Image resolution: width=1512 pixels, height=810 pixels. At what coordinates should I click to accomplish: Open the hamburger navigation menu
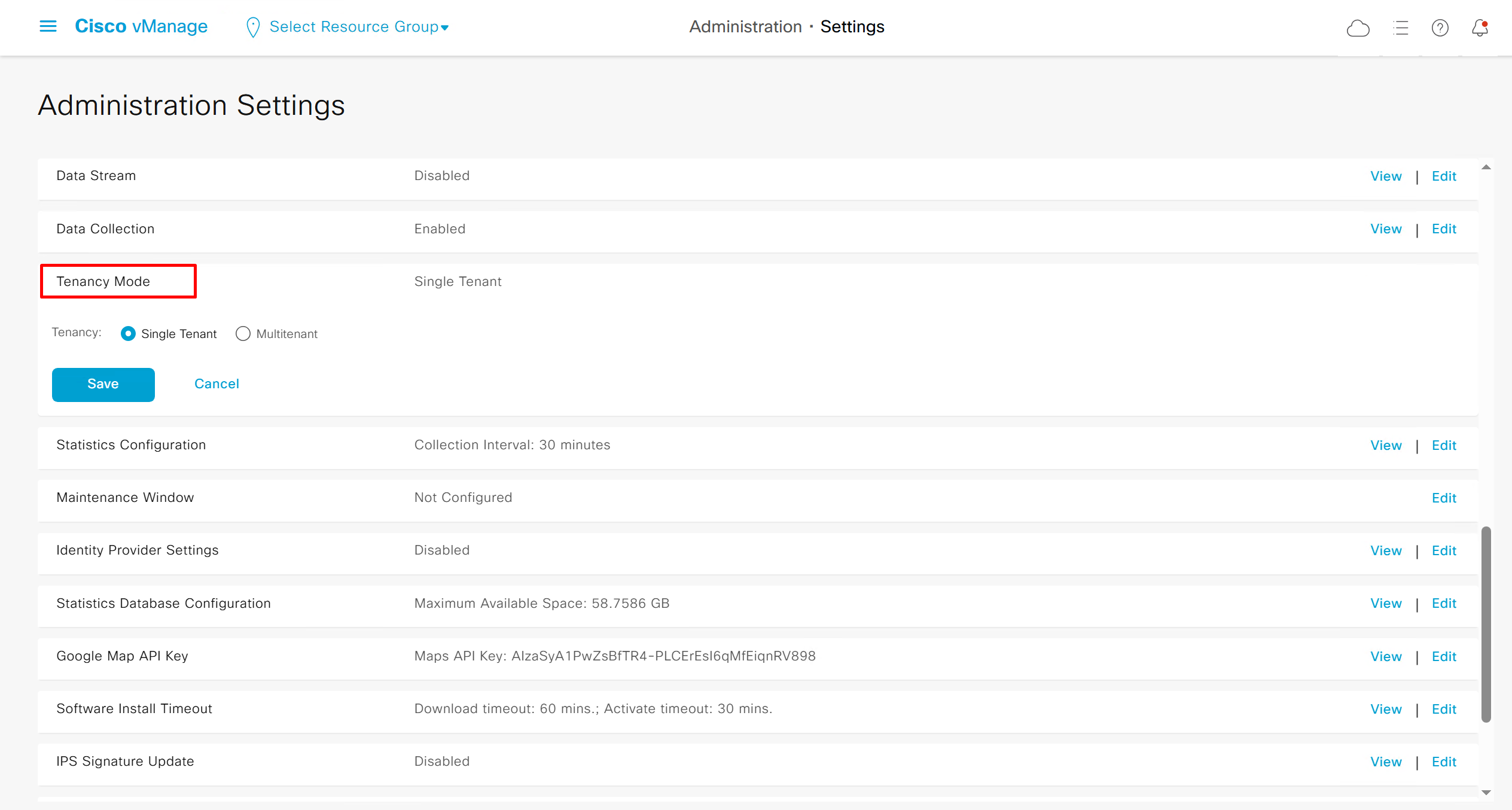click(x=48, y=26)
